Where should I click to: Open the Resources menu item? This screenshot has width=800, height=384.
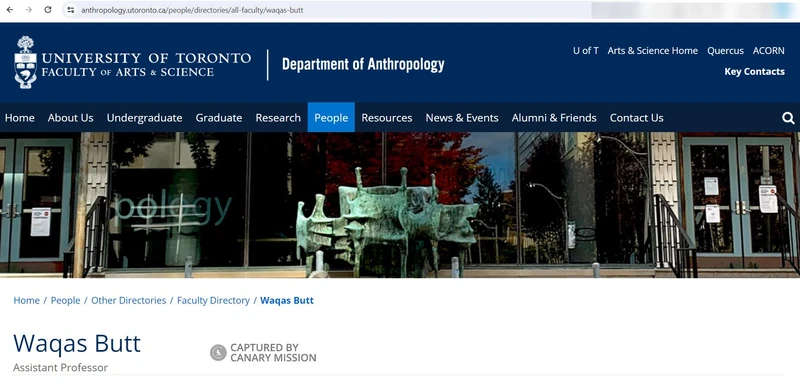click(387, 118)
